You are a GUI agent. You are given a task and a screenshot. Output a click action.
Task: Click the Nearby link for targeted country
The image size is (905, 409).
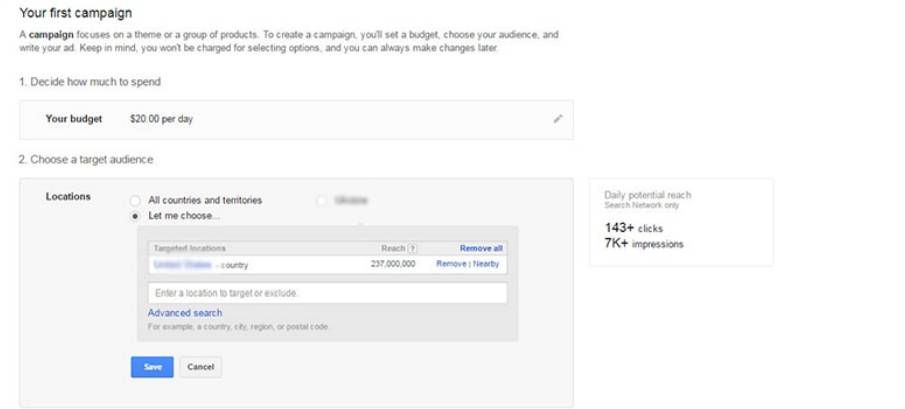pyautogui.click(x=487, y=265)
